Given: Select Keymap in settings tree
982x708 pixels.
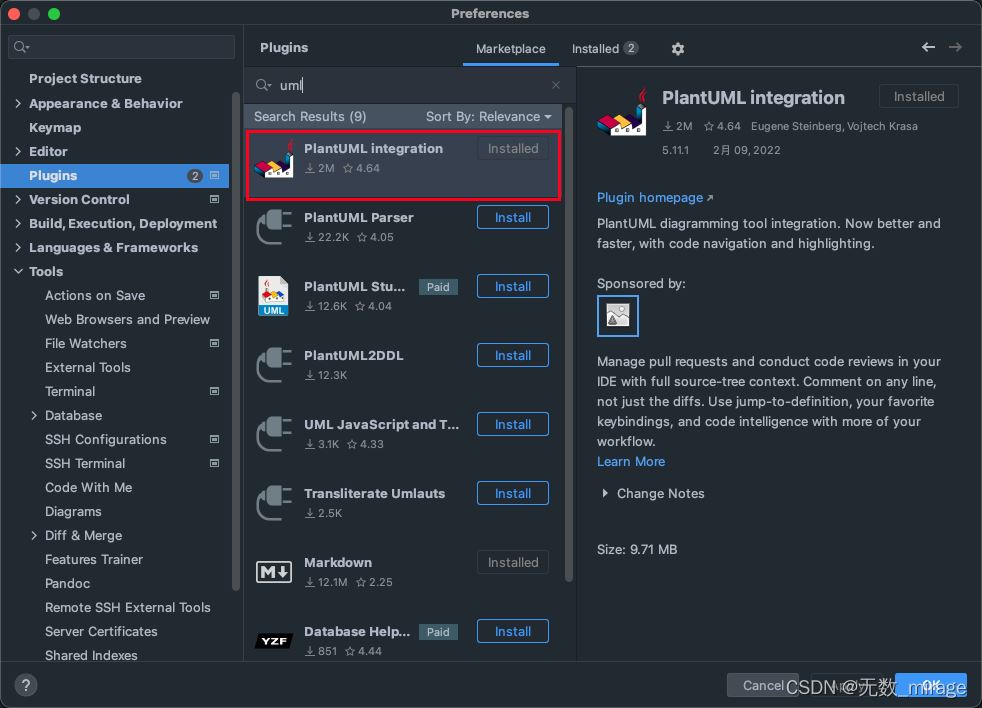Looking at the screenshot, I should (55, 127).
